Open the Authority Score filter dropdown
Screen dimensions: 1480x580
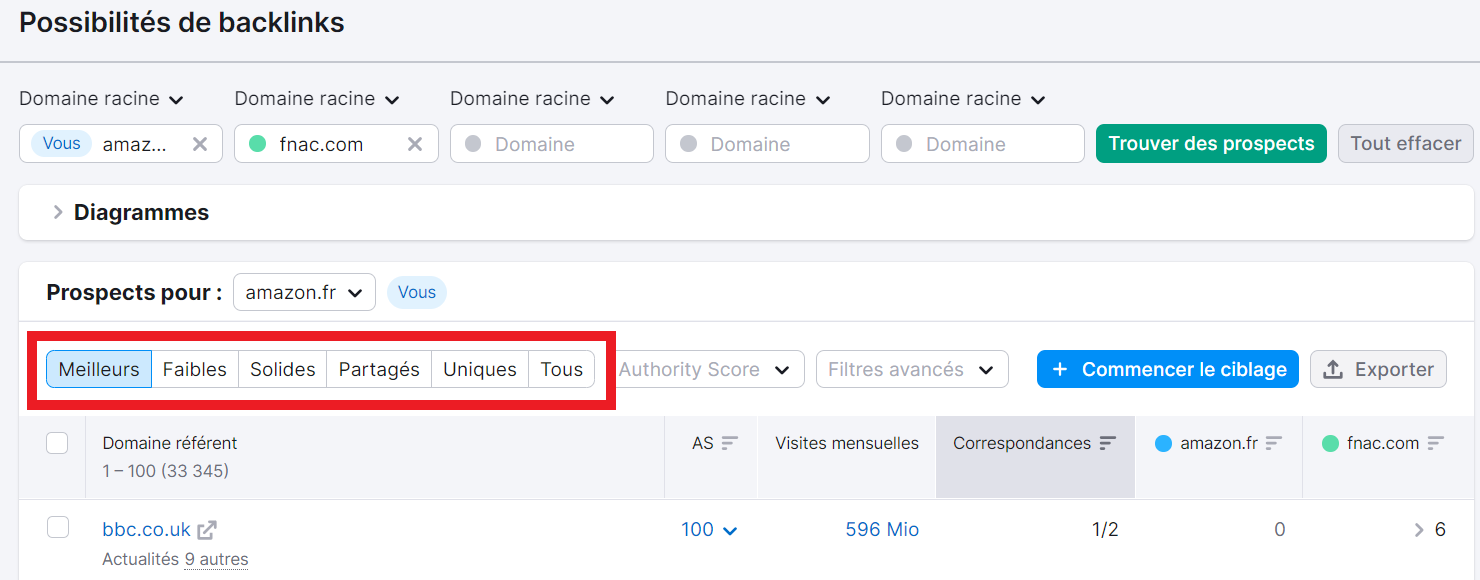tap(708, 369)
